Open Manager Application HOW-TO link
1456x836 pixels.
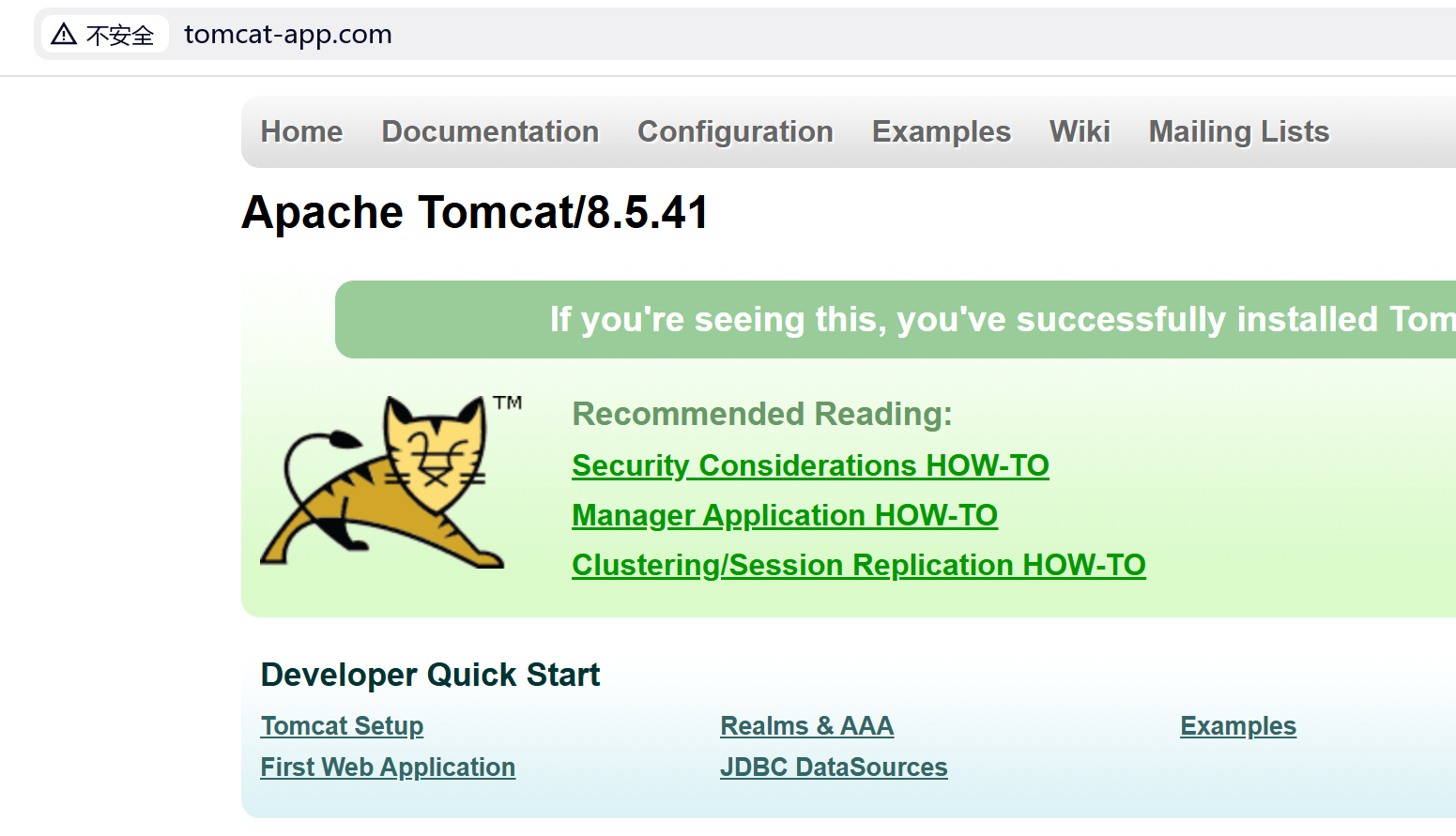tap(785, 515)
